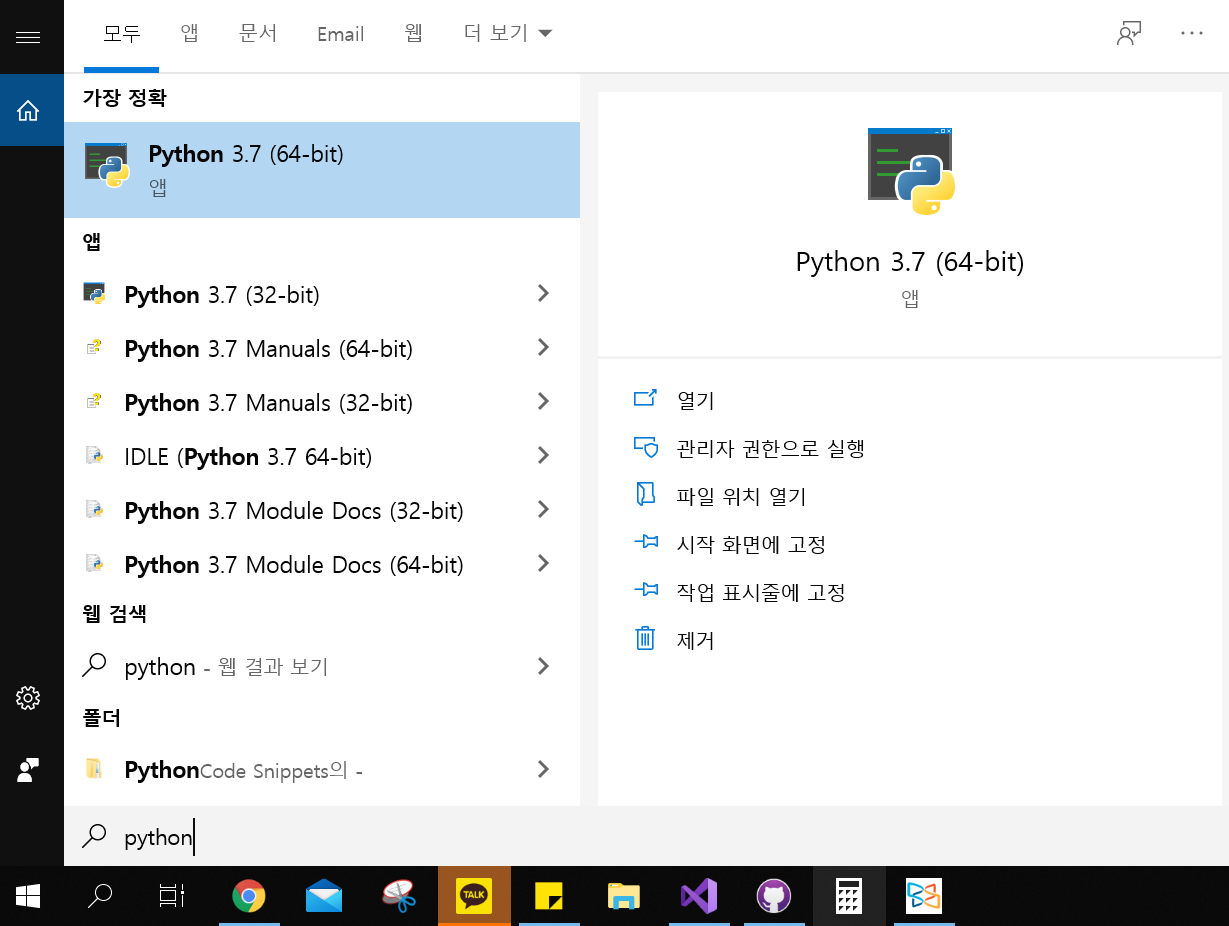Click the taskbar search magnifier
1229x926 pixels.
pyautogui.click(x=100, y=896)
